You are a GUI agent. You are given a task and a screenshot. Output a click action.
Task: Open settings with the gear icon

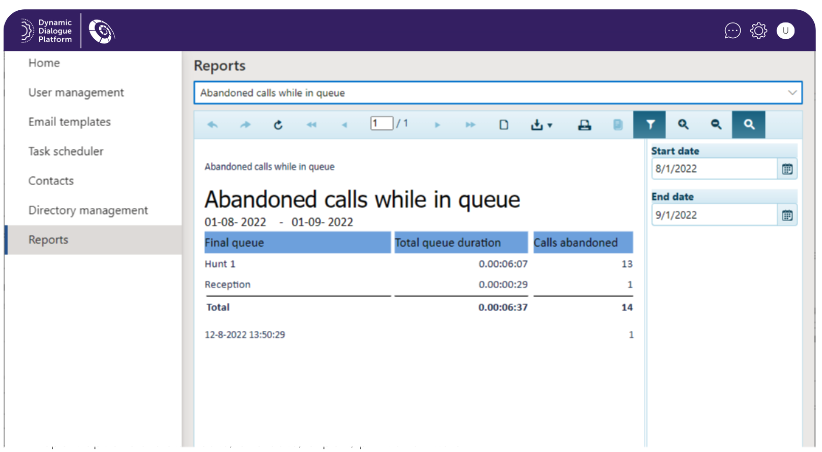(759, 31)
